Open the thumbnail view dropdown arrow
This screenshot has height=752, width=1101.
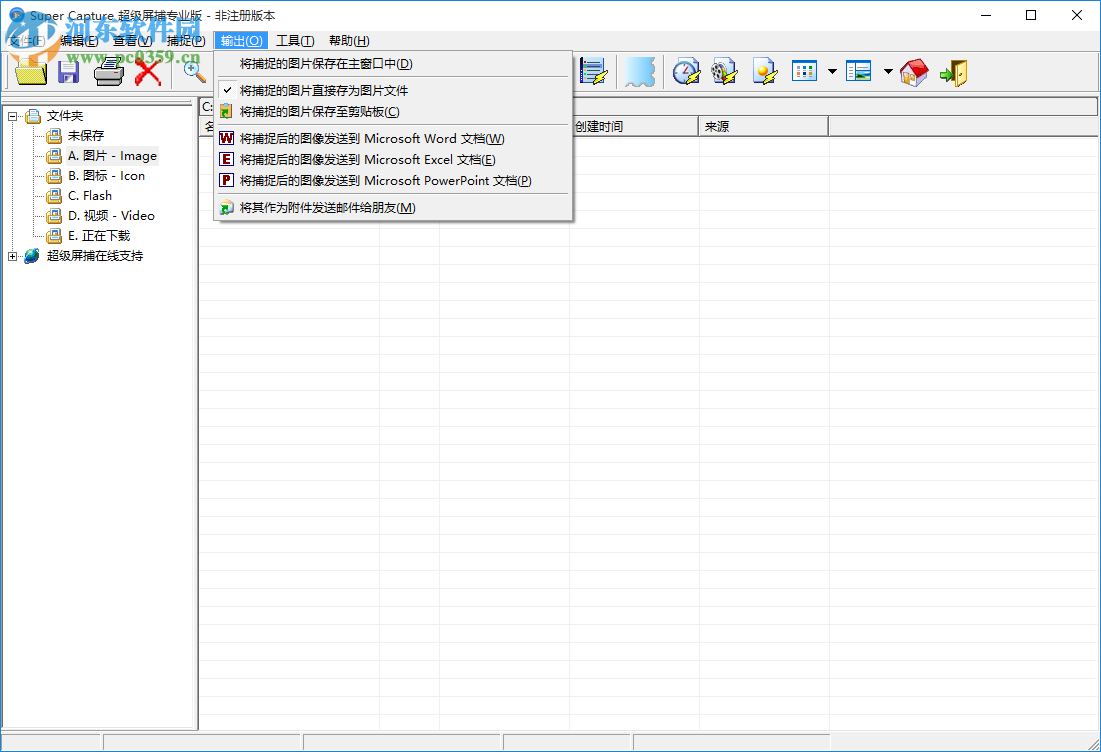tap(831, 71)
